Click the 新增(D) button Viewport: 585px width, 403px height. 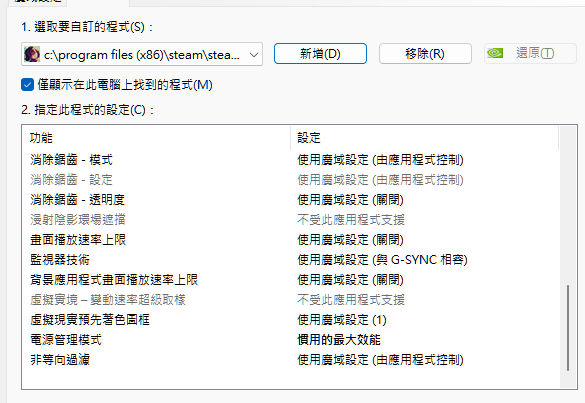click(x=320, y=54)
